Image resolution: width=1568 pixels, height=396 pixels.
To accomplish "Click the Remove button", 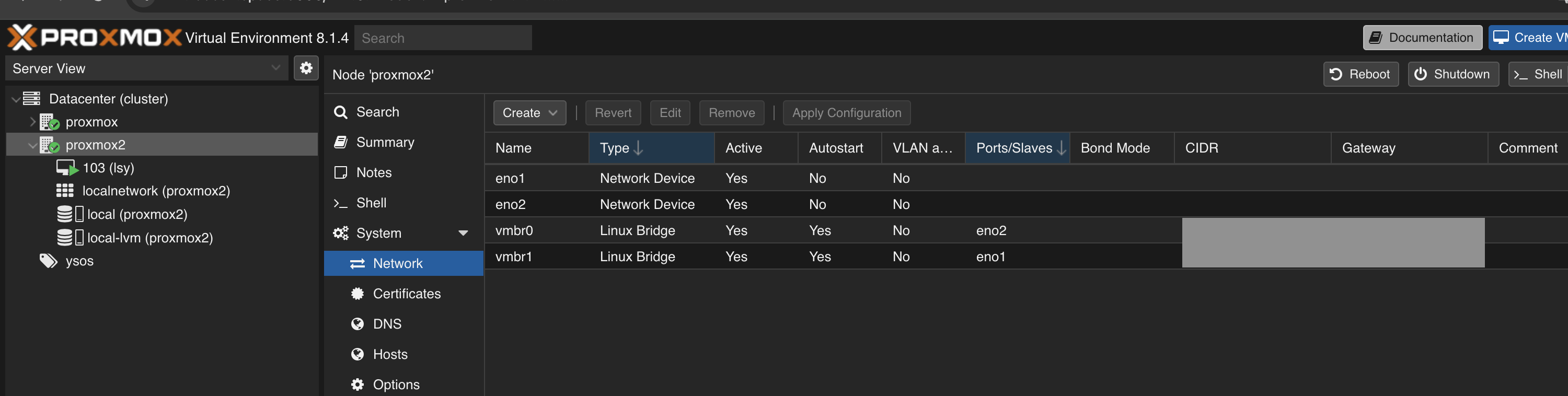I will (x=732, y=112).
